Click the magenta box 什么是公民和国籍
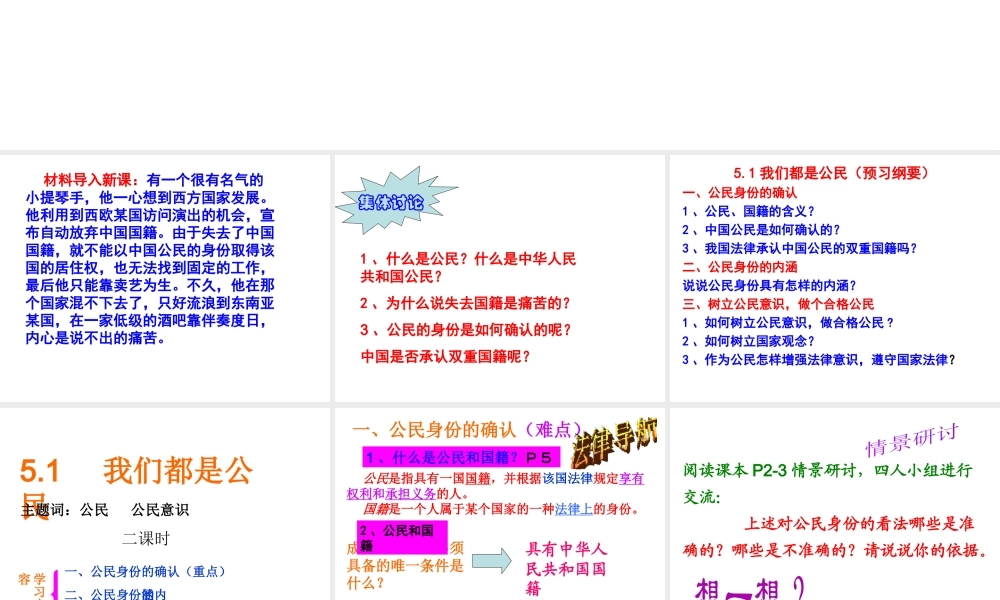This screenshot has width=1000, height=600. pos(459,457)
